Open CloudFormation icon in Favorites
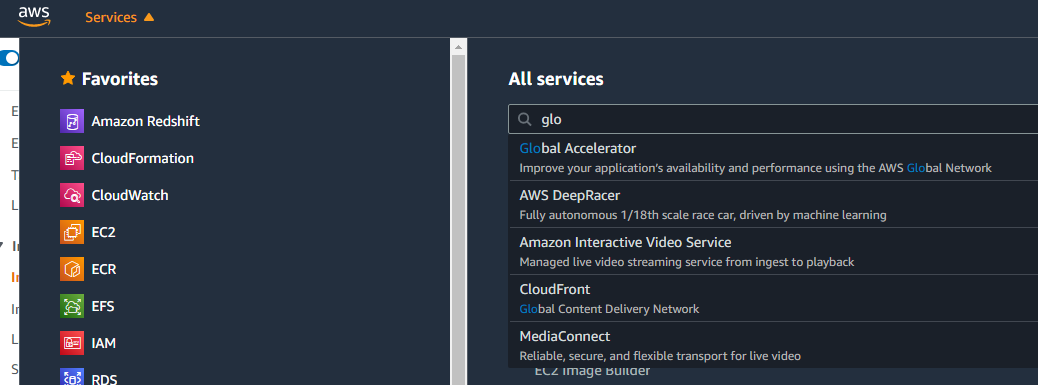Screen dimensions: 1038x385 tap(71, 159)
